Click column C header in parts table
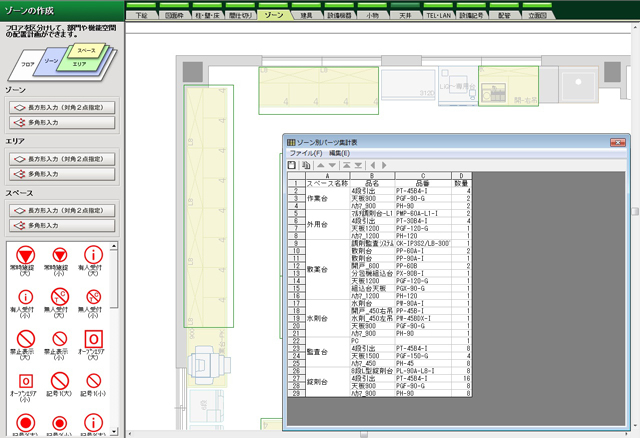 [x=421, y=175]
